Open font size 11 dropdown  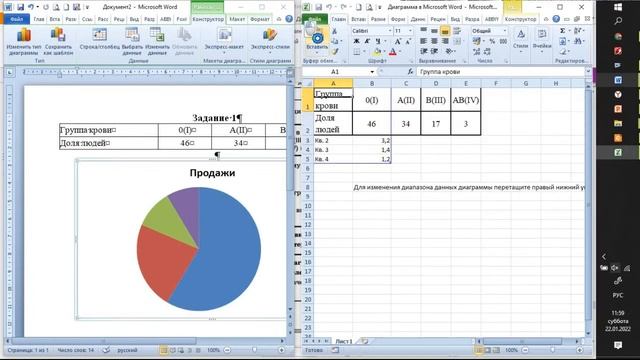pos(410,31)
